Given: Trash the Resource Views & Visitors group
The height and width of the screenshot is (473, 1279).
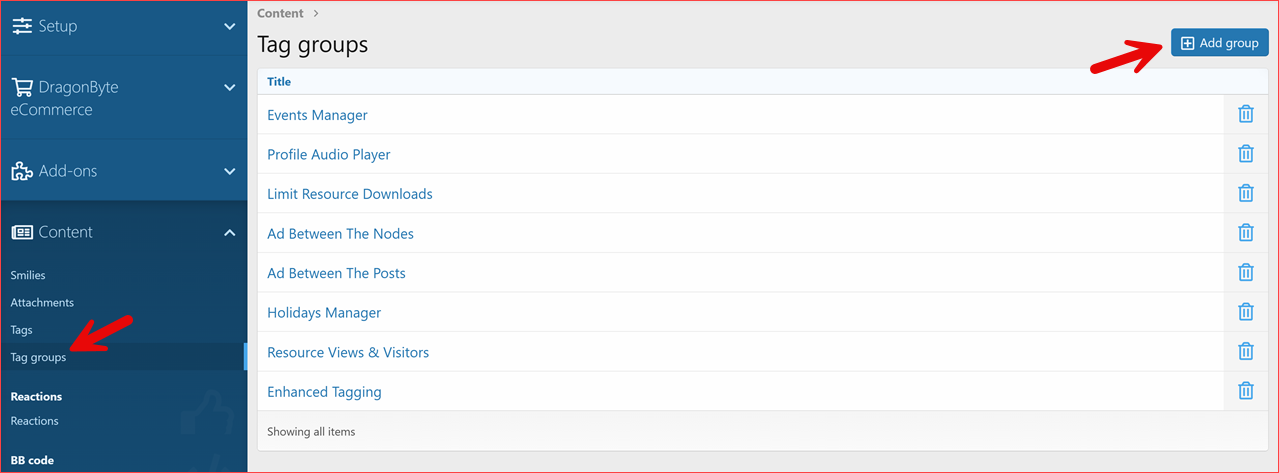Looking at the screenshot, I should (1245, 352).
